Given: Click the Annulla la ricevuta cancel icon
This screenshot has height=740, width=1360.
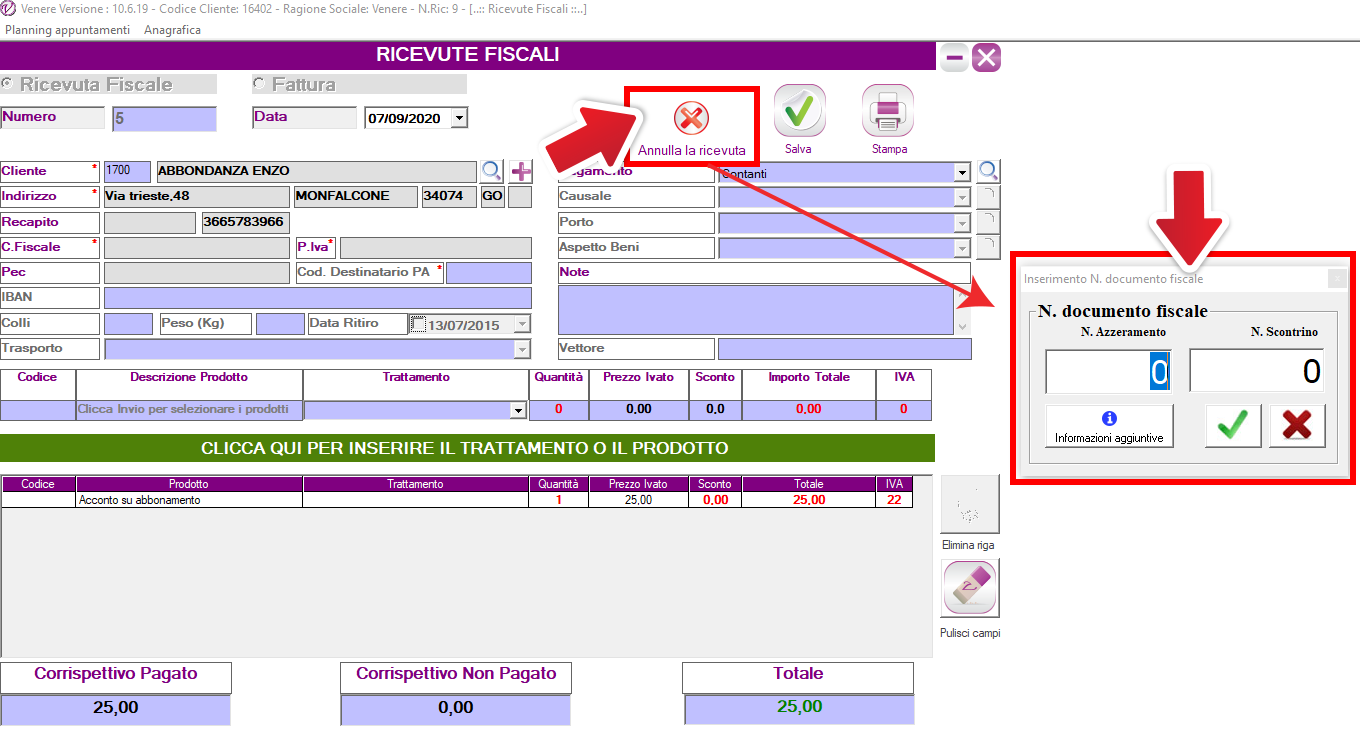Looking at the screenshot, I should [x=691, y=118].
